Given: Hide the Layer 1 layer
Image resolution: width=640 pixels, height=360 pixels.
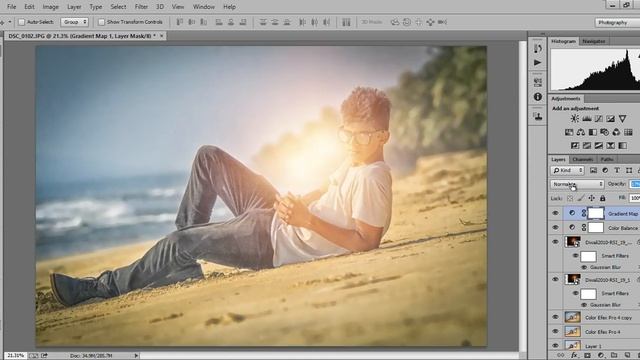Looking at the screenshot, I should [555, 346].
